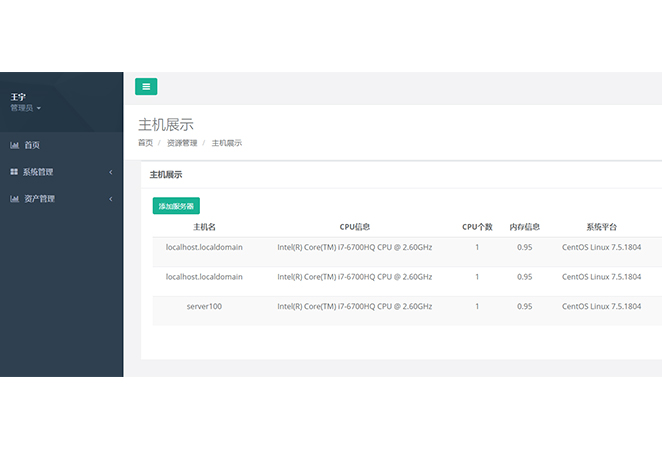The width and height of the screenshot is (662, 466).
Task: Open the 资产管理 sidebar menu
Action: click(x=38, y=199)
